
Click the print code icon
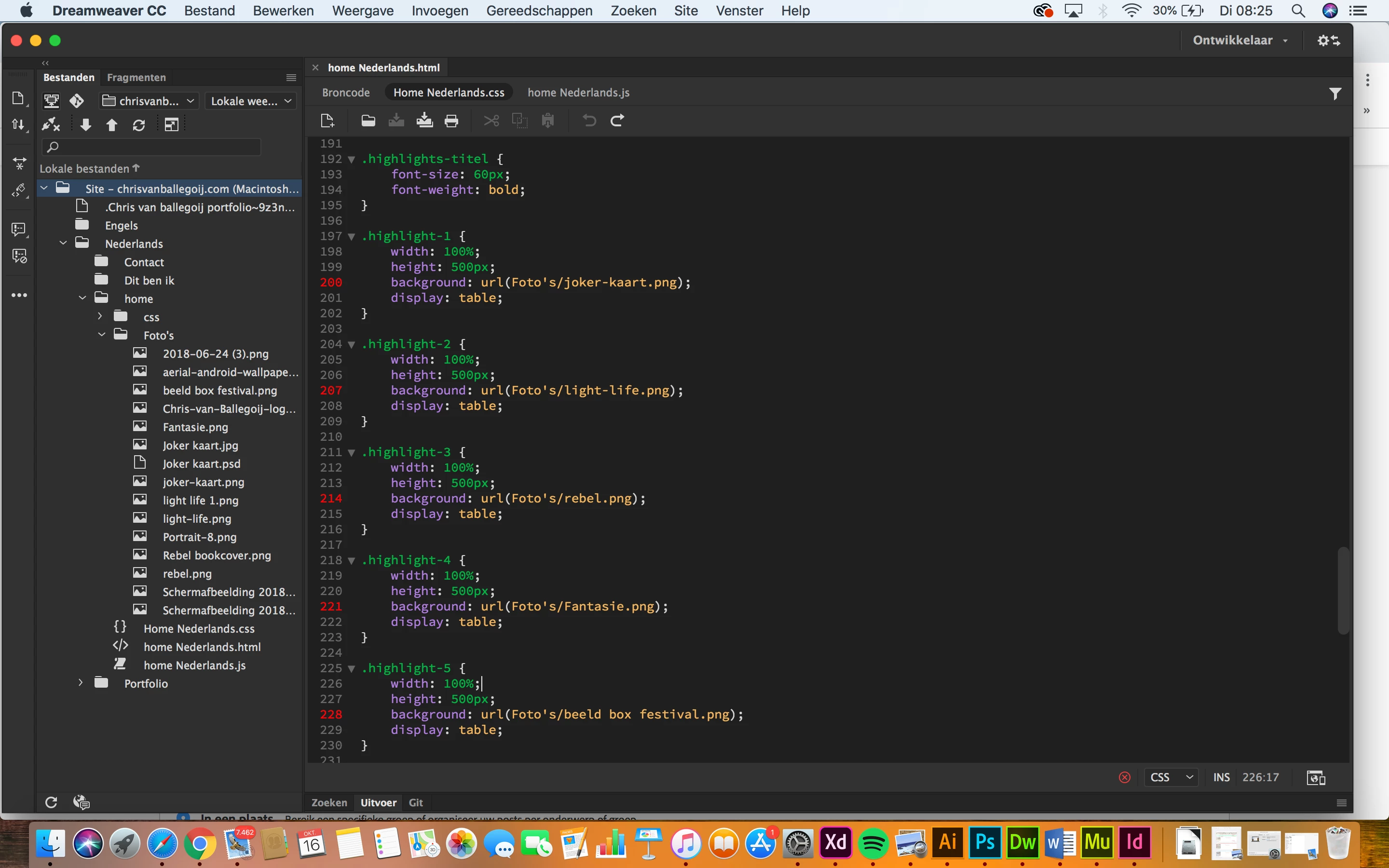point(452,121)
